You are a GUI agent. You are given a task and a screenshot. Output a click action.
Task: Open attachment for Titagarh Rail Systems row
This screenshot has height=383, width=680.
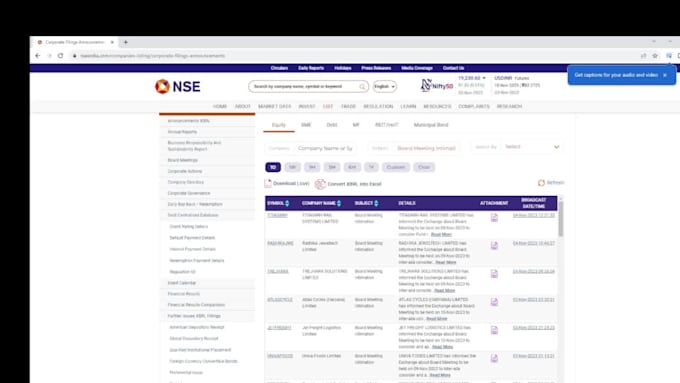(x=494, y=218)
